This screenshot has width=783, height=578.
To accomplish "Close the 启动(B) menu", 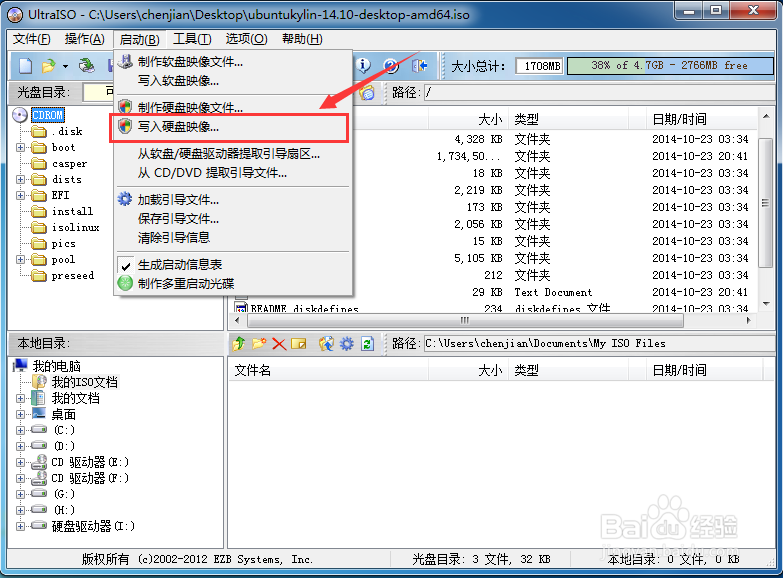I will coord(140,39).
